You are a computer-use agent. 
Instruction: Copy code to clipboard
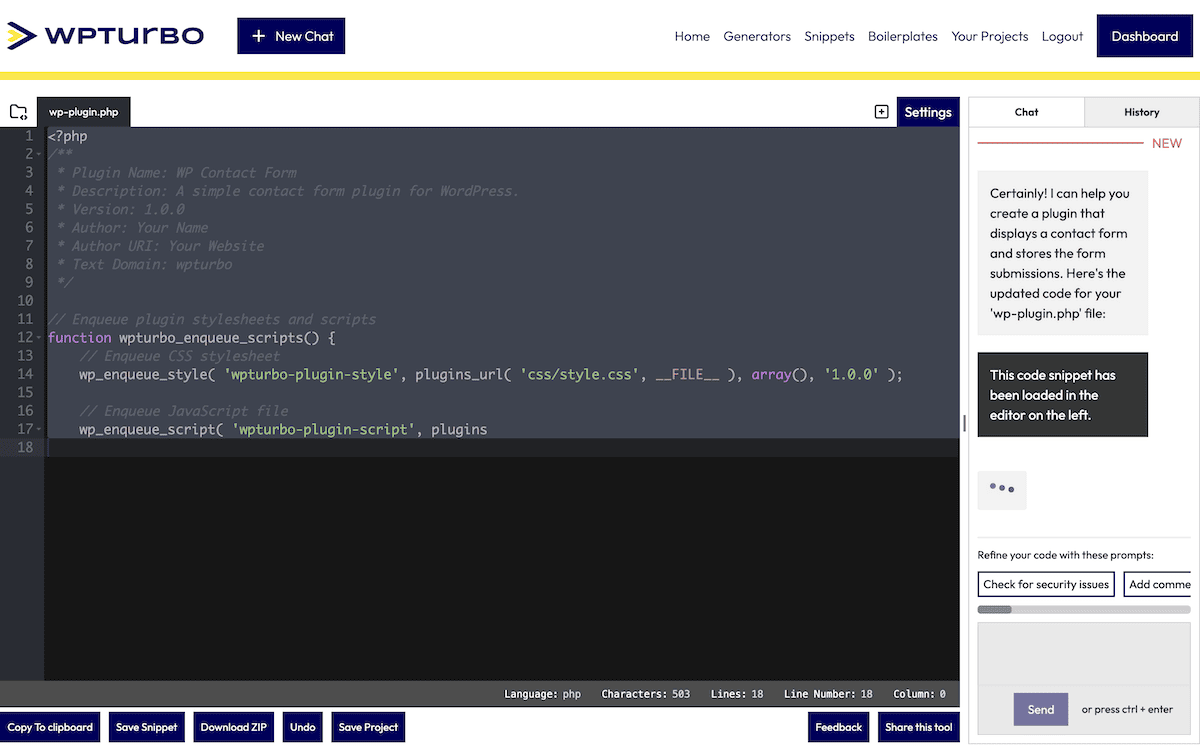pos(50,727)
